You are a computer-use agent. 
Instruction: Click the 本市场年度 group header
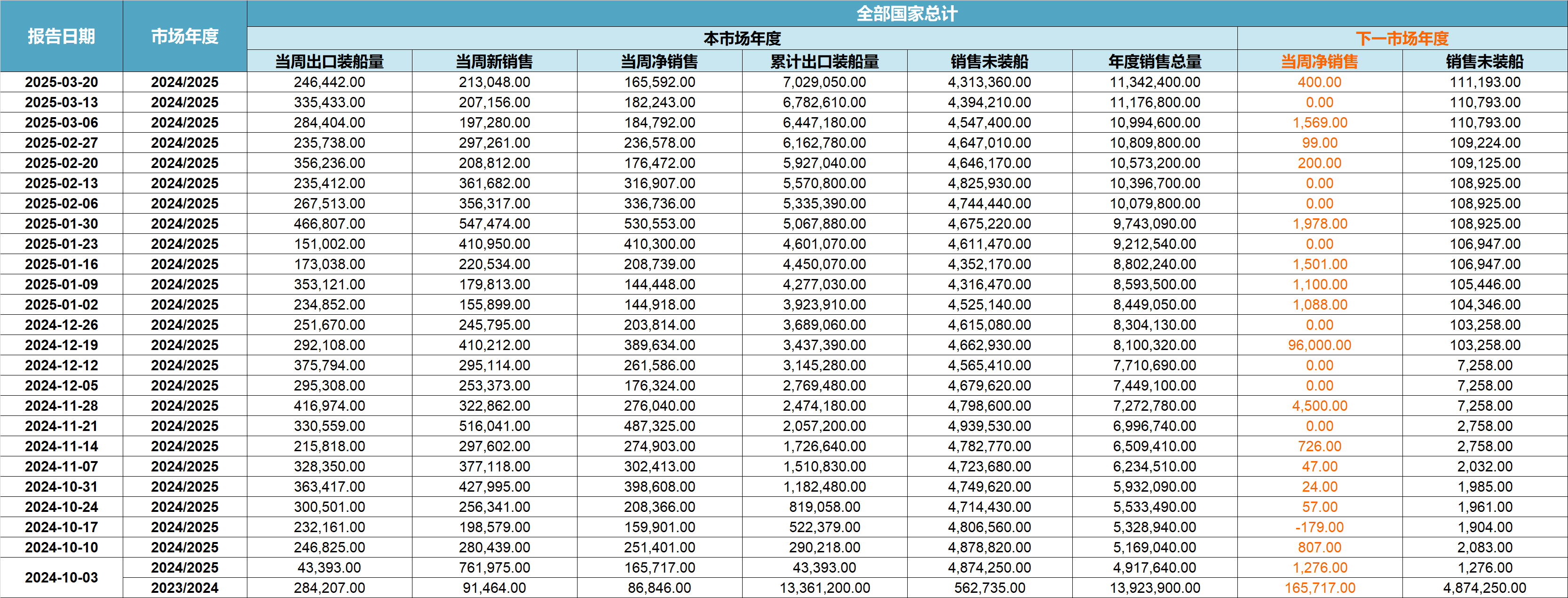click(742, 39)
